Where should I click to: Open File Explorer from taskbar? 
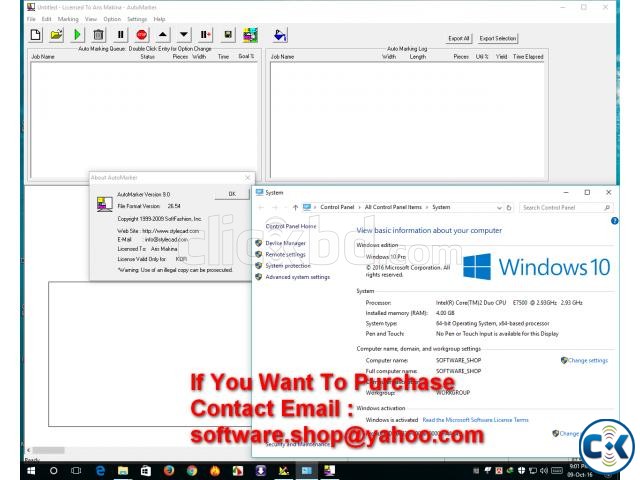(x=123, y=471)
